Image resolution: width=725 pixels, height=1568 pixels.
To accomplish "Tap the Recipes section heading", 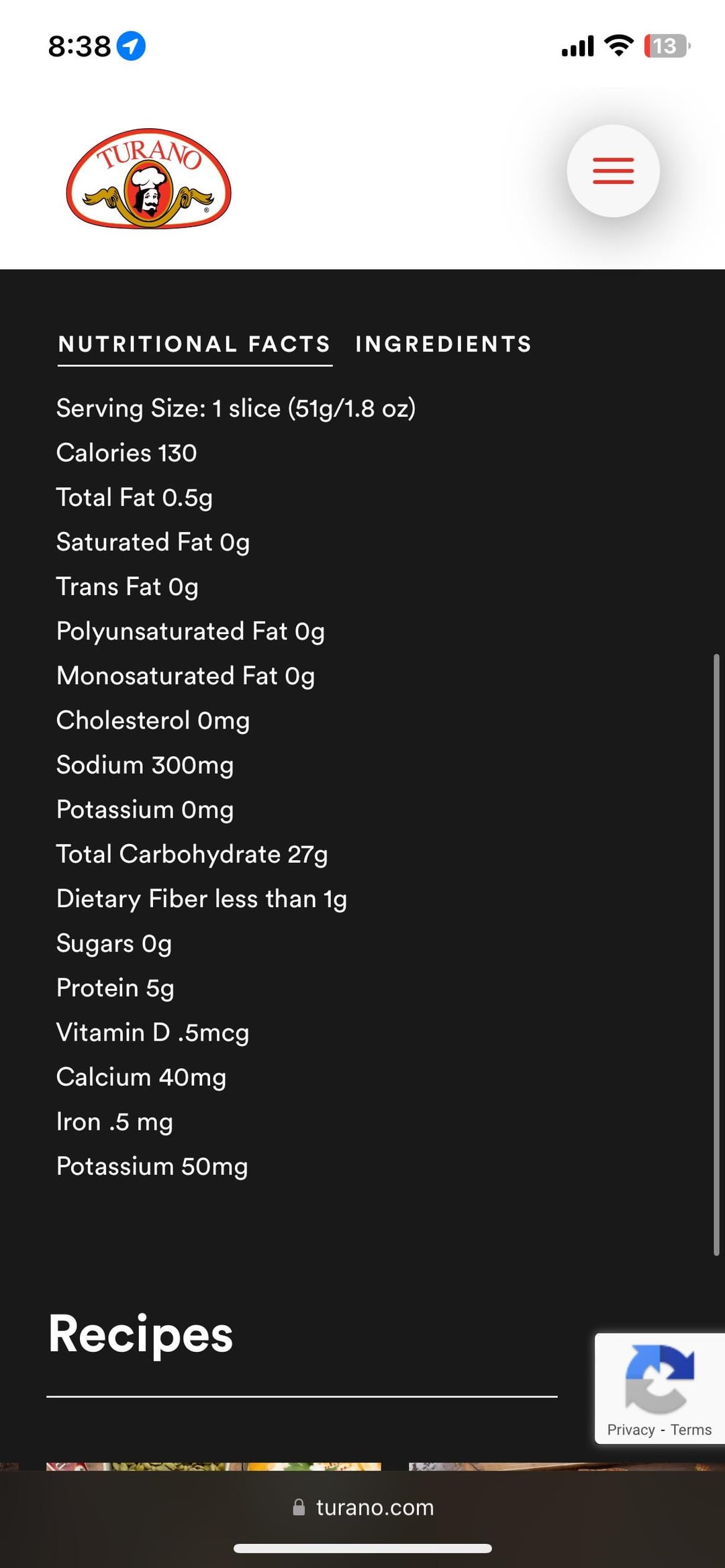I will (141, 1334).
